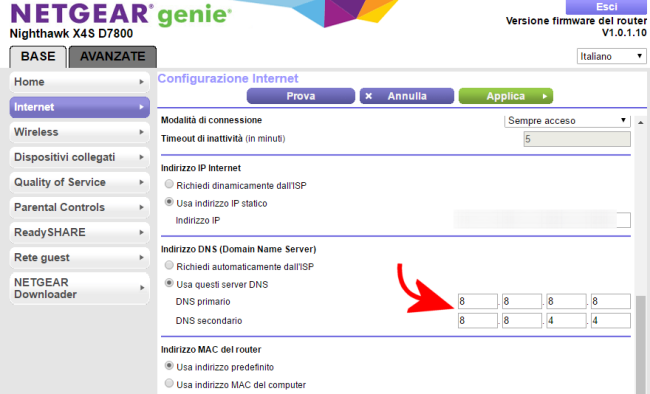This screenshot has width=650, height=394.
Task: Click the vertical scrollbar thumb
Action: (x=640, y=344)
